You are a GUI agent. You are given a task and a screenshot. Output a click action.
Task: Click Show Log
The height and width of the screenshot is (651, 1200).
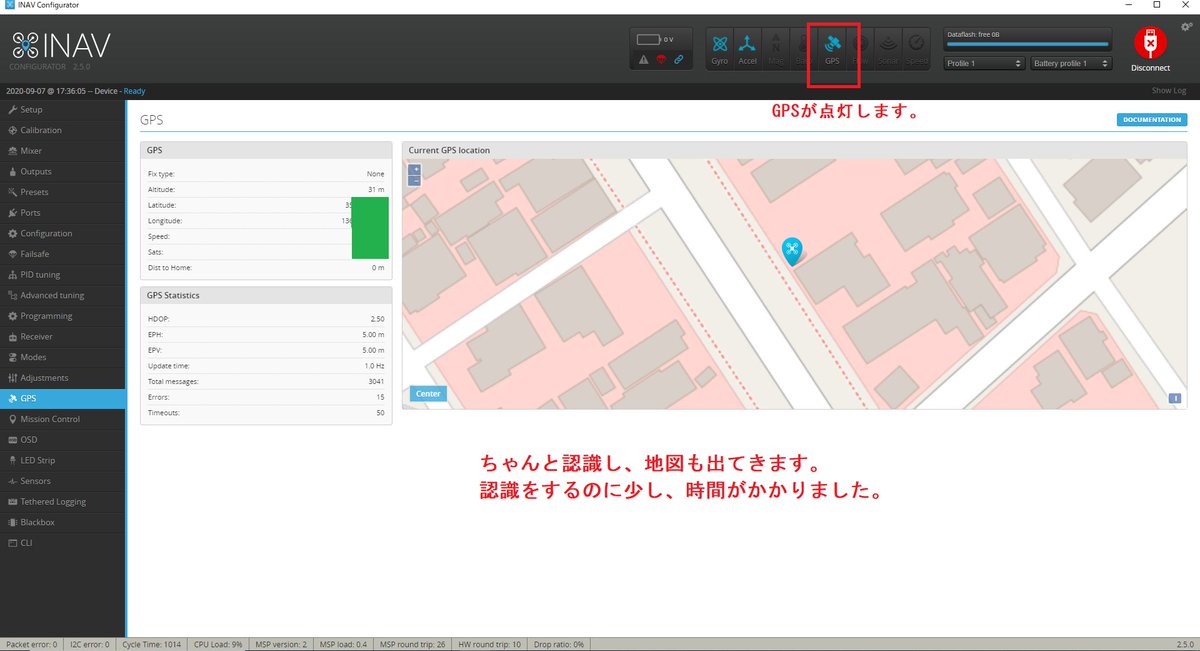pos(1169,91)
